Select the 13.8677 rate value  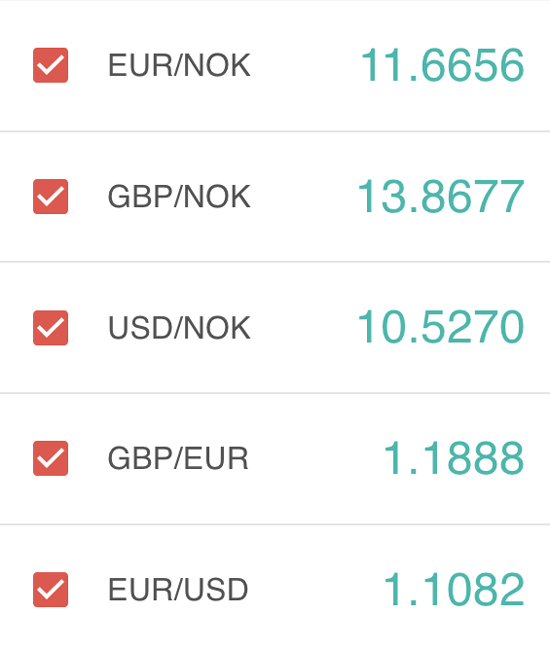tap(441, 196)
